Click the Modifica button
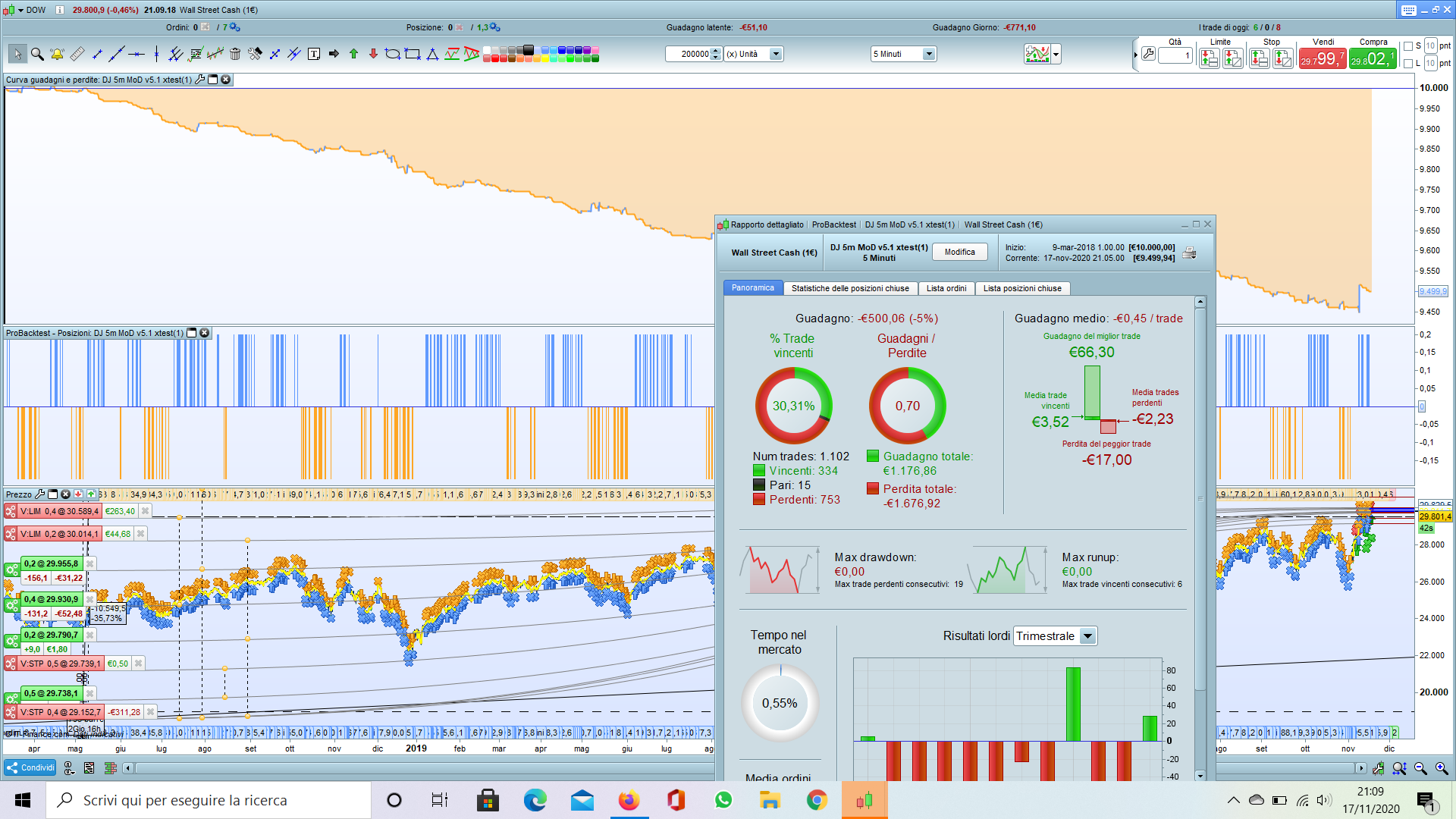Image resolution: width=1456 pixels, height=819 pixels. [959, 253]
